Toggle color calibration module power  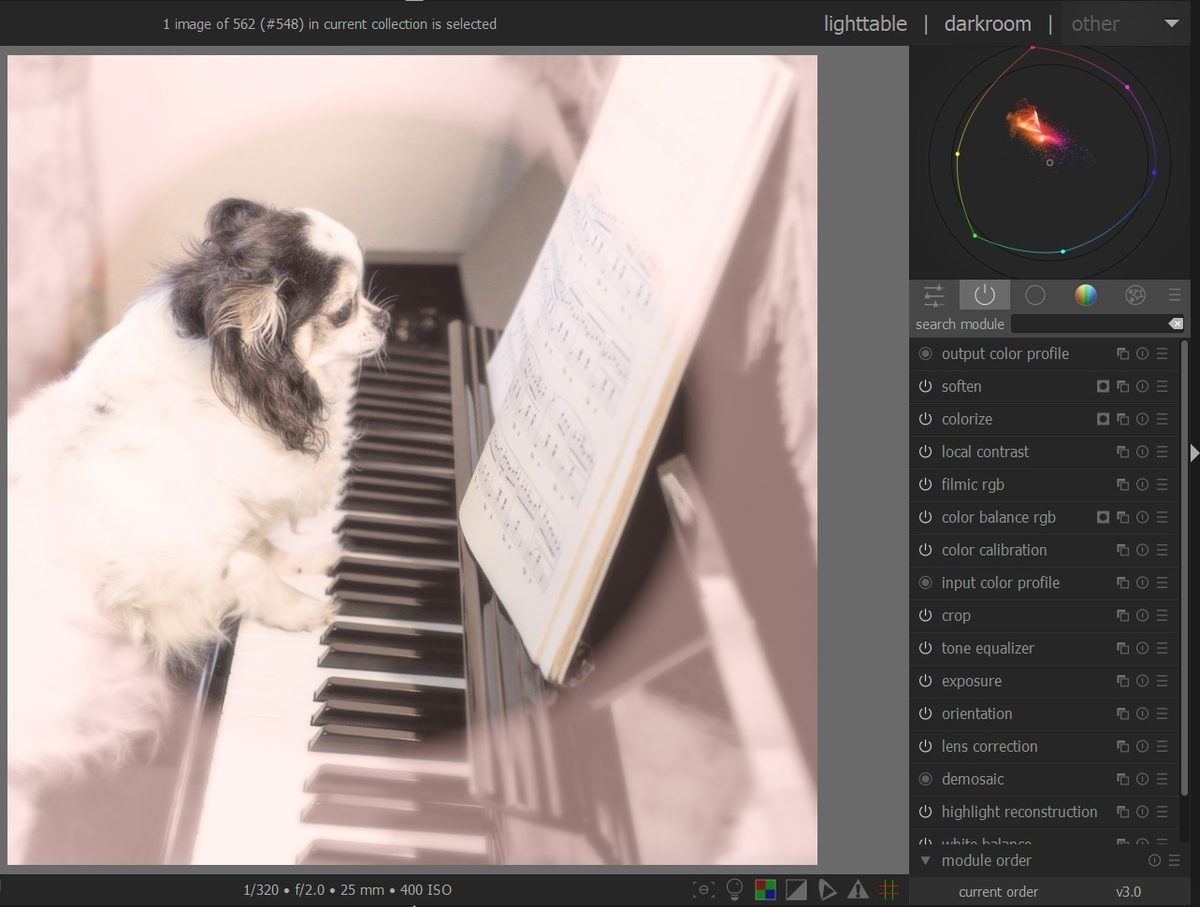(925, 550)
